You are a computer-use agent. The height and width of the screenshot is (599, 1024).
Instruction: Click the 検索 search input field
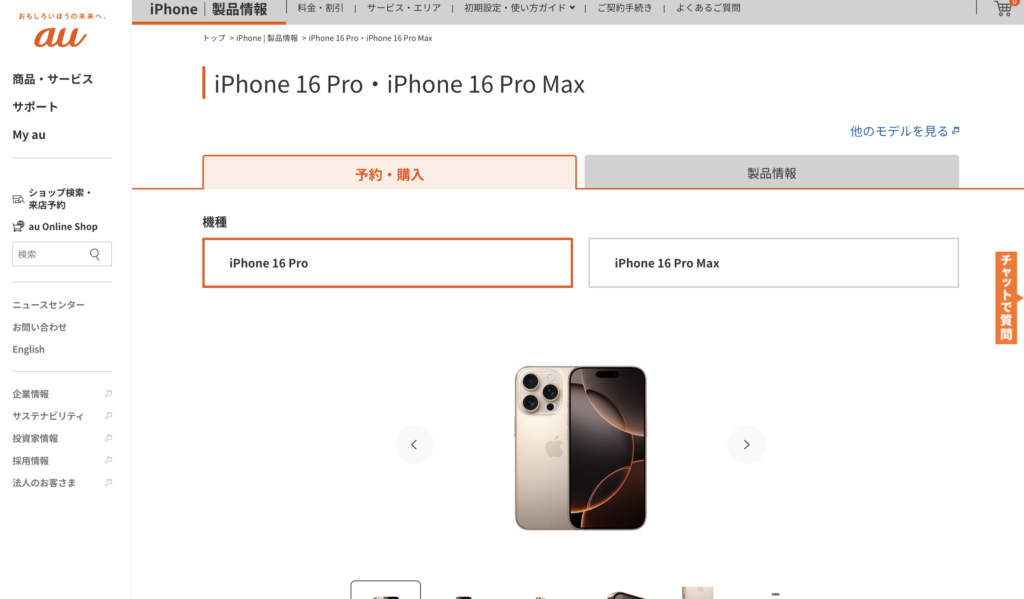coord(50,254)
